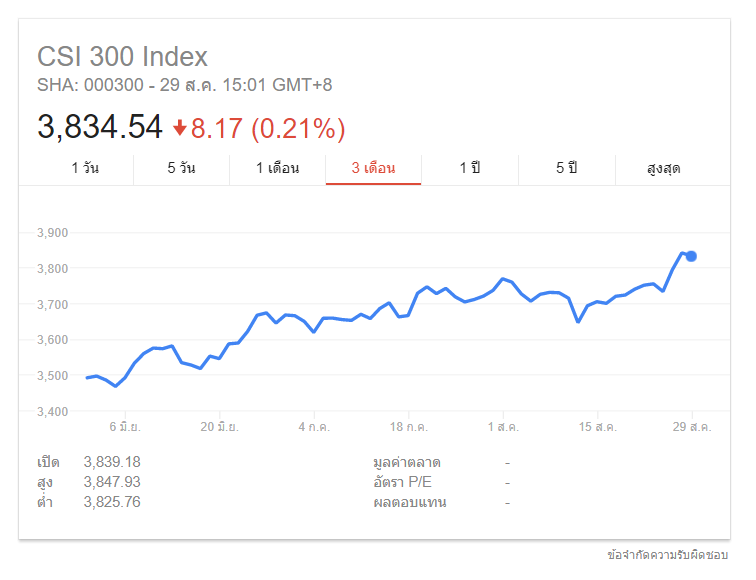756x580 pixels.
Task: Click the 1 ส.ค. axis date
Action: click(503, 427)
